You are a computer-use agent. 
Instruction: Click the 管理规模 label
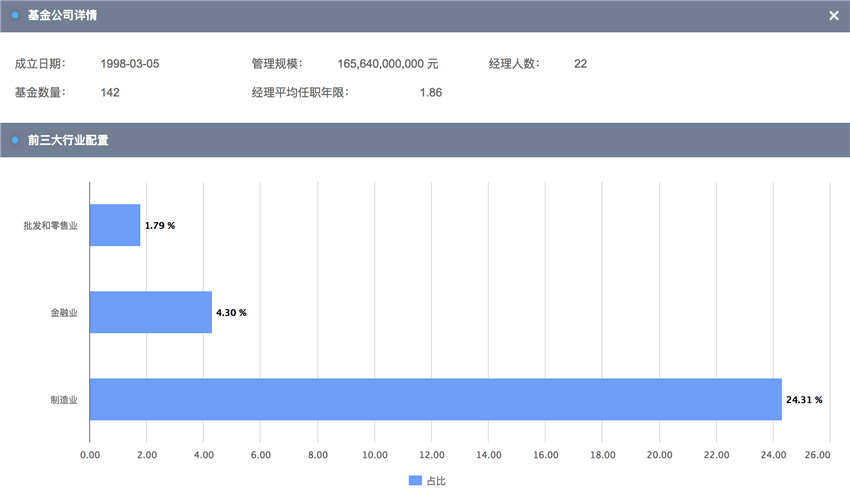277,64
